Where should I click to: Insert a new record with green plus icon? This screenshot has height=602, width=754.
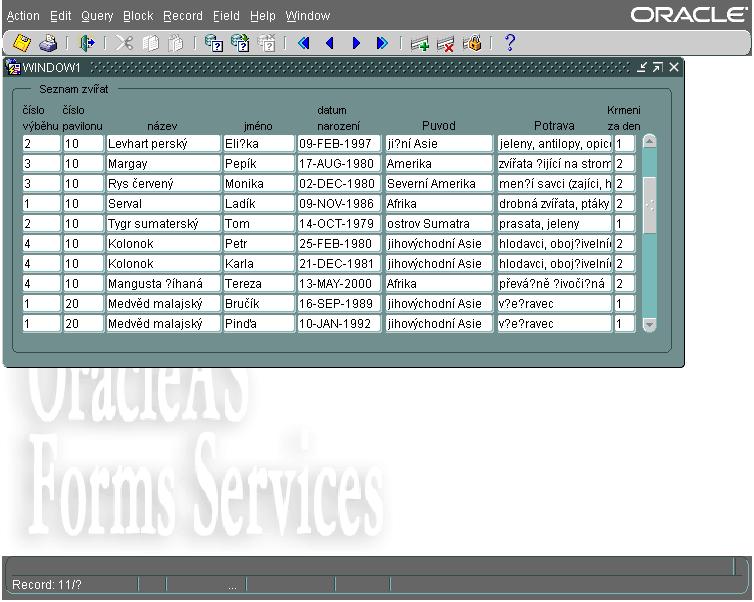coord(420,43)
